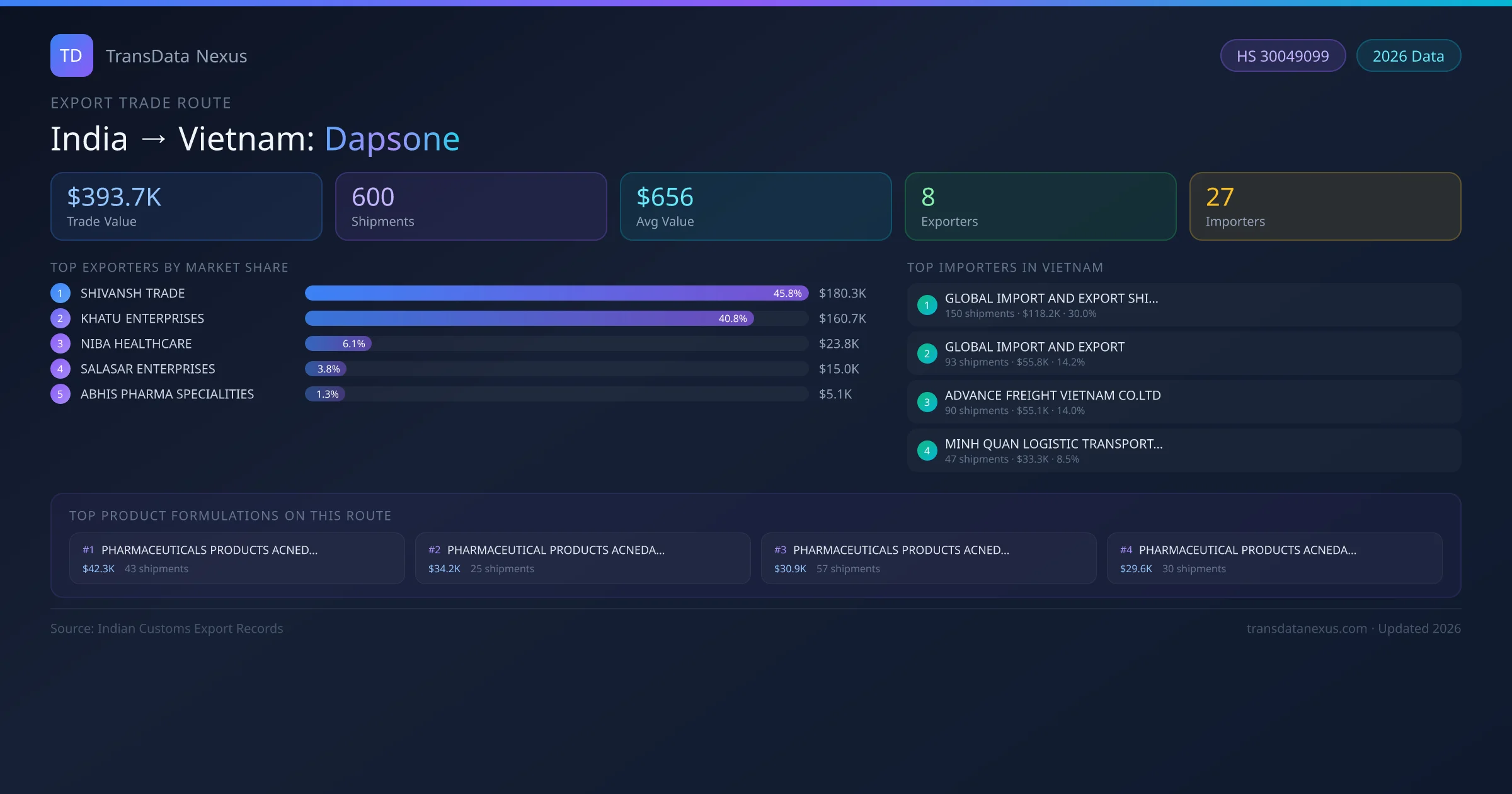Click green badge 4 for MINH QUAN LOGISTIC
The width and height of the screenshot is (1512, 794).
point(927,451)
